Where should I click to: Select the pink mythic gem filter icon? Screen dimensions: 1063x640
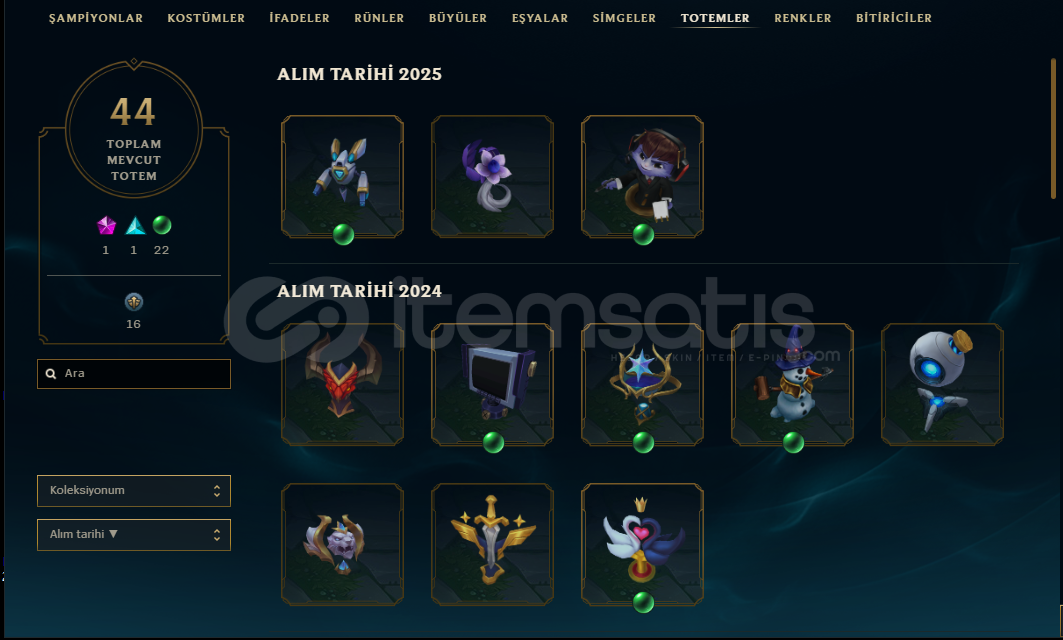[106, 225]
